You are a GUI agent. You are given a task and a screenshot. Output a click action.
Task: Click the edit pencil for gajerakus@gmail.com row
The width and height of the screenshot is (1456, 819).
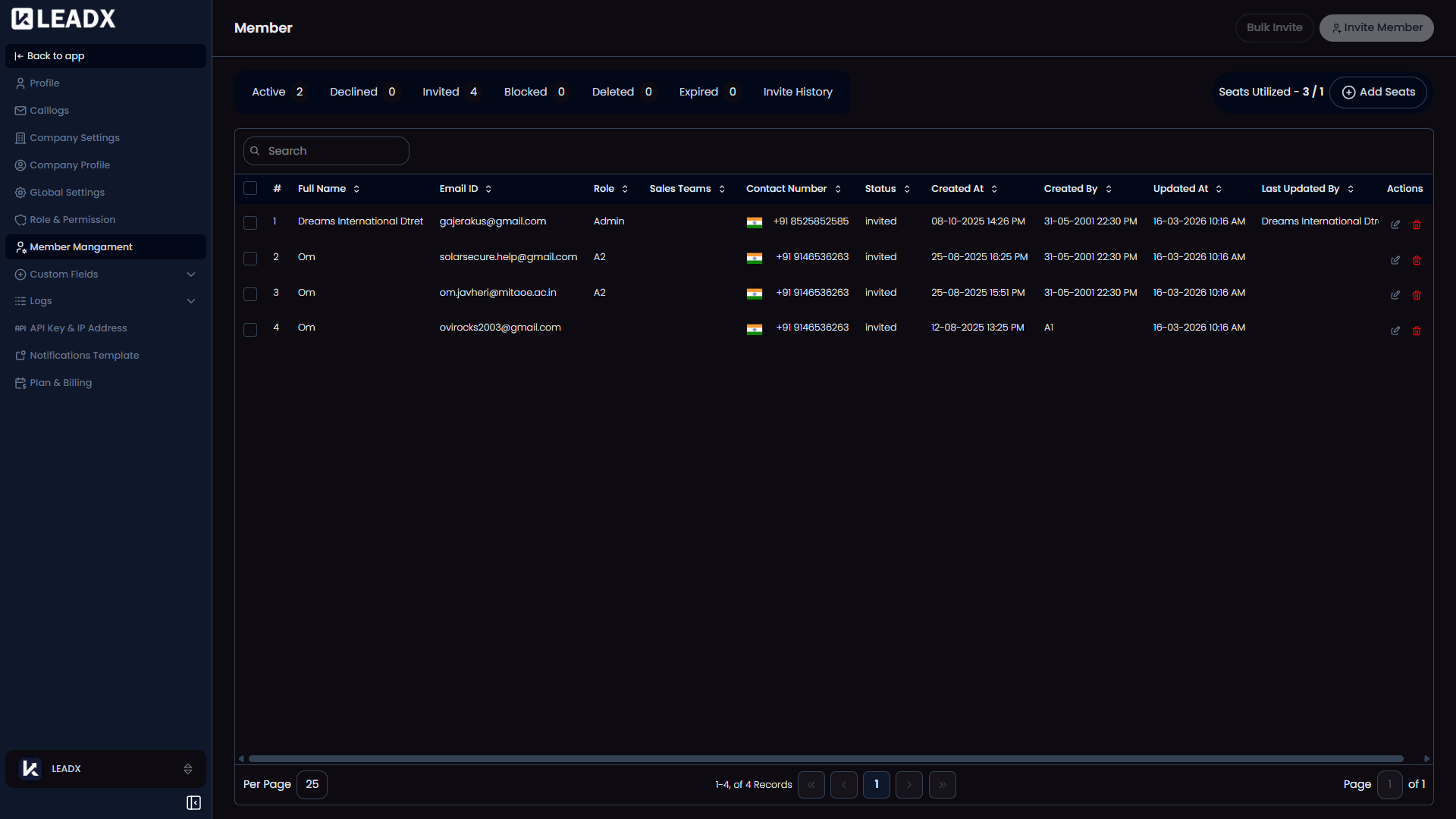[x=1395, y=224]
